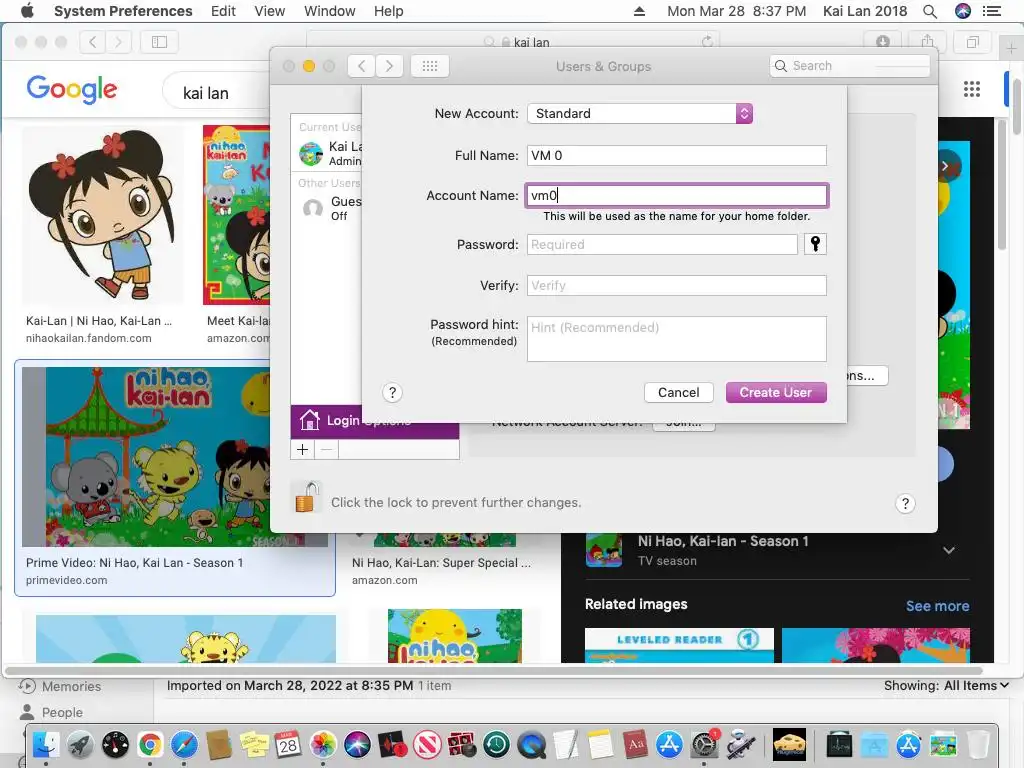Open Users & Groups help at bottom
Image resolution: width=1024 pixels, height=768 pixels.
click(x=905, y=504)
